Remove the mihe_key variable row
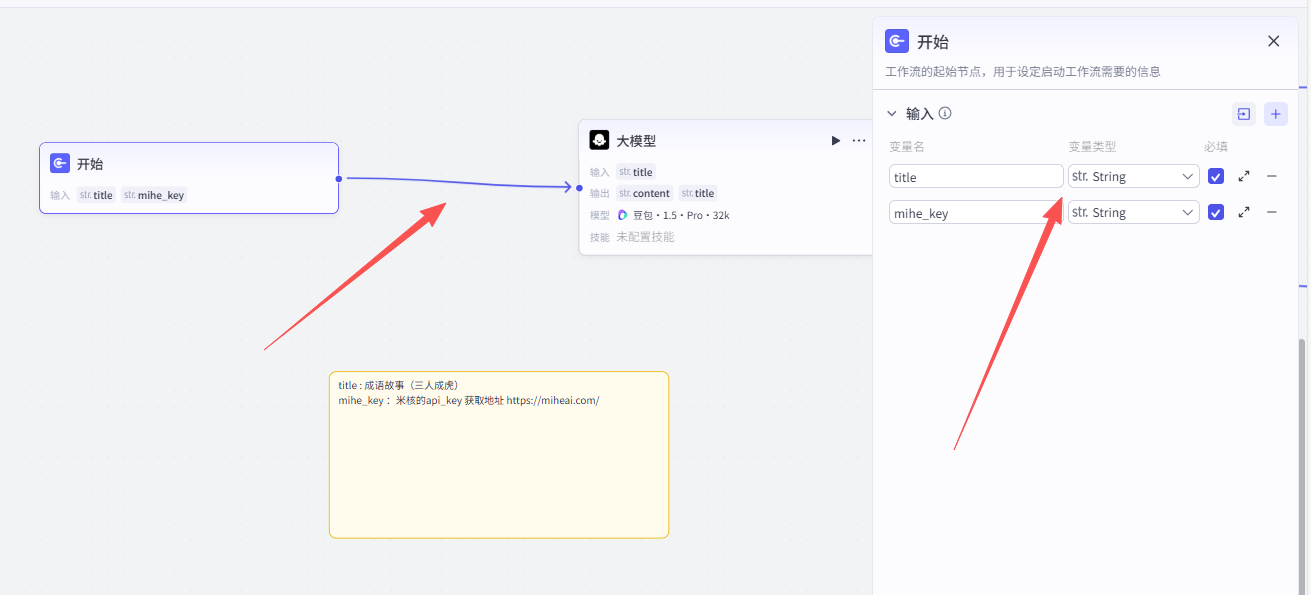The height and width of the screenshot is (595, 1311). [1272, 212]
